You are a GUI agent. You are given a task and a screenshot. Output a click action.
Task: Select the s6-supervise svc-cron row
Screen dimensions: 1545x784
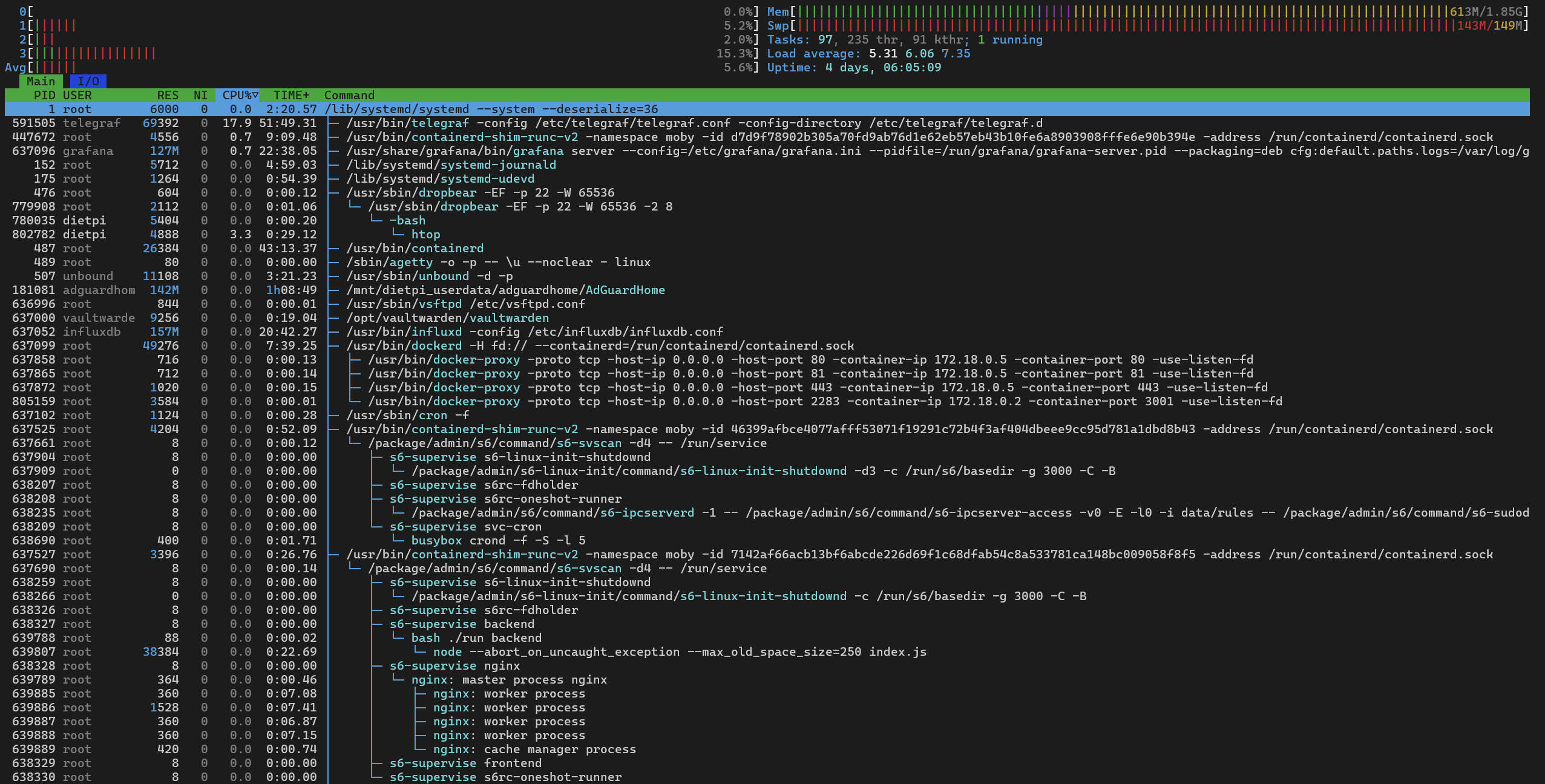767,526
